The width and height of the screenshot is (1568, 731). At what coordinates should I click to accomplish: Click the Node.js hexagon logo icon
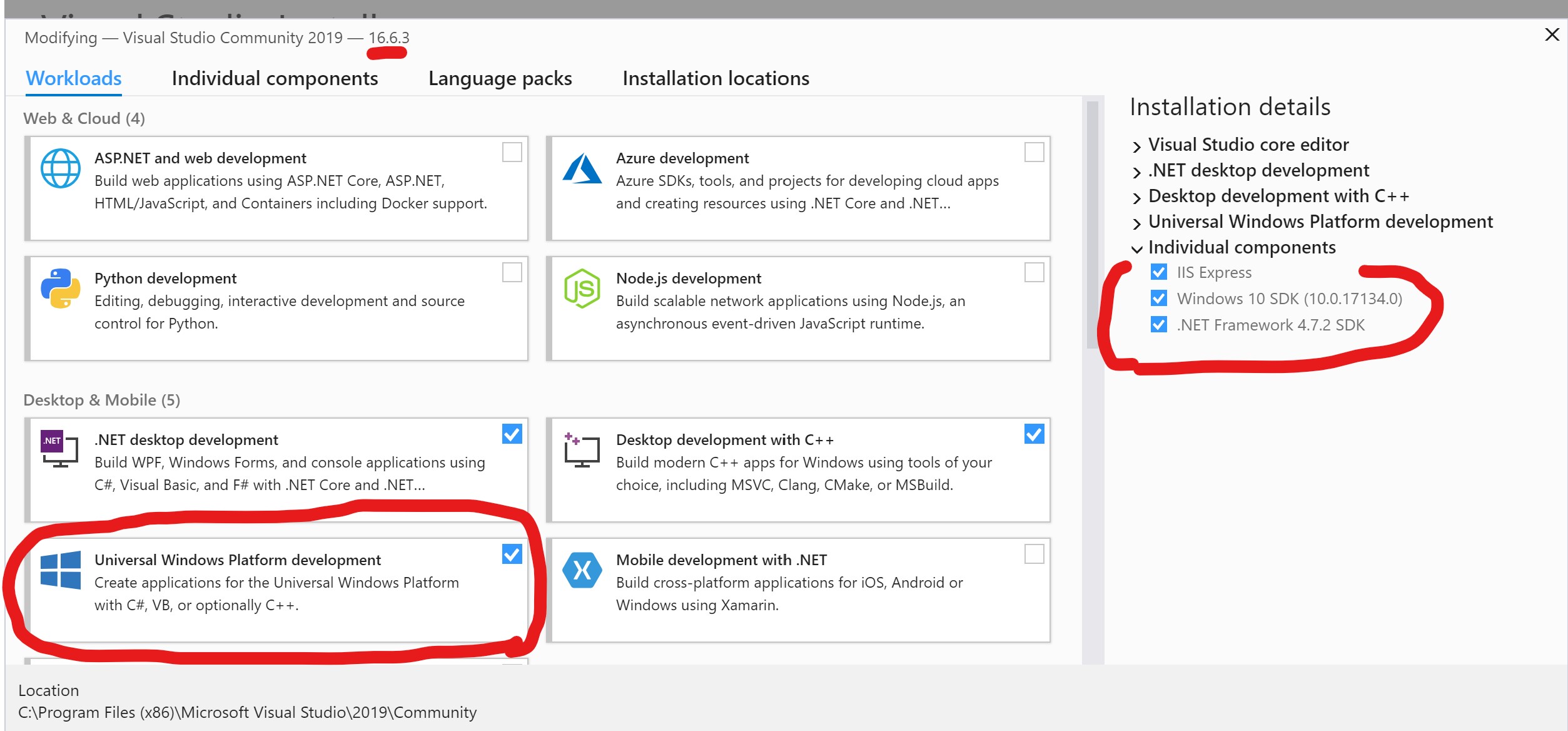[x=582, y=289]
